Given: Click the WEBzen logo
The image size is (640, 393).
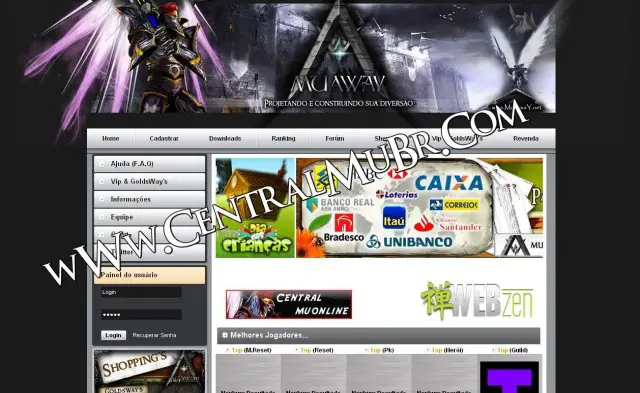Looking at the screenshot, I should coord(477,300).
